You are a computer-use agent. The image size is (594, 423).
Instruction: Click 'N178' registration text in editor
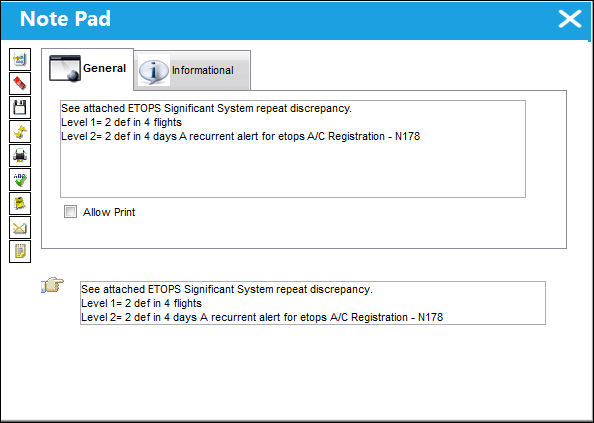tap(408, 136)
